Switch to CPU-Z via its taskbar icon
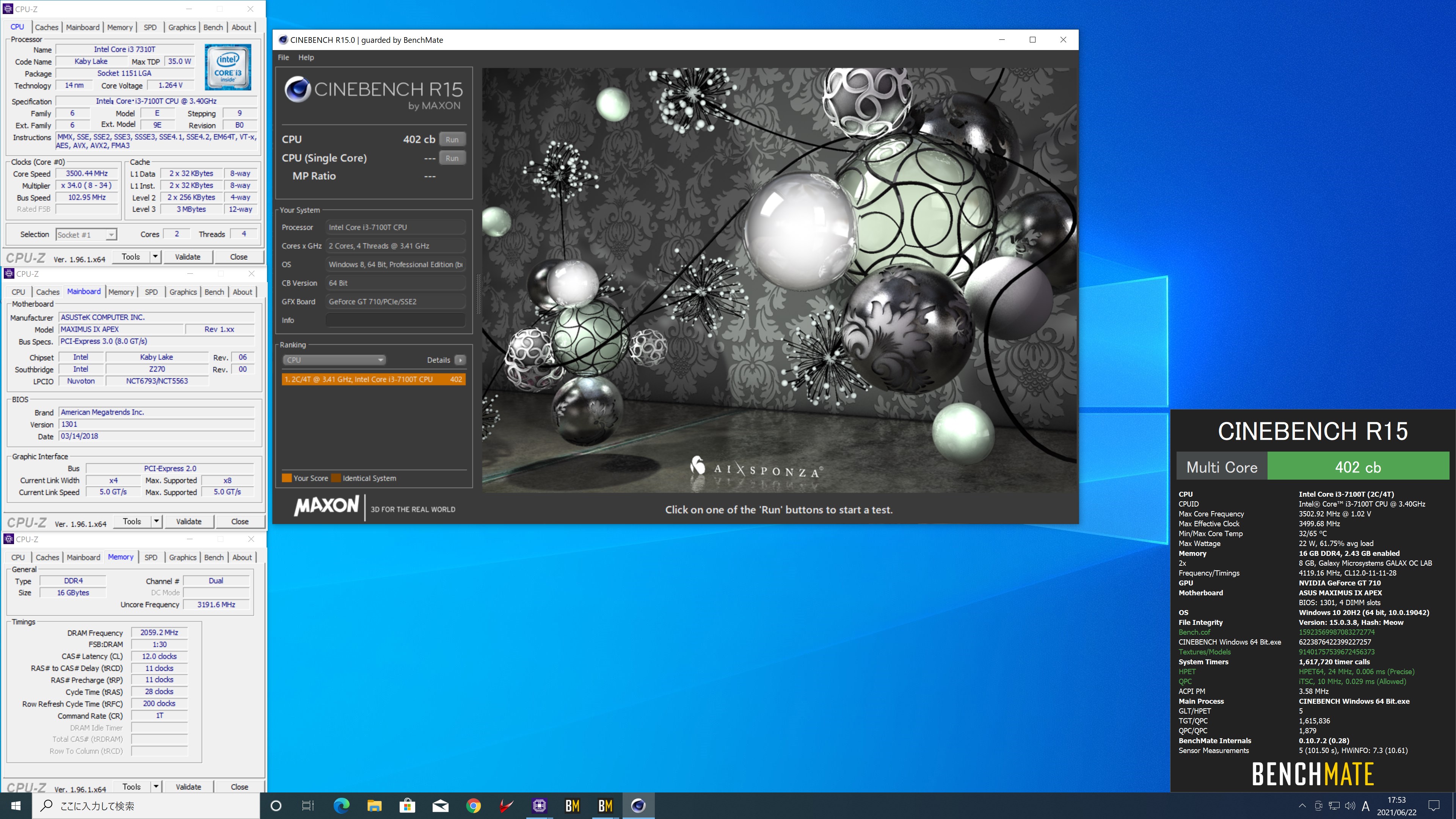The width and height of the screenshot is (1456, 819). tap(539, 805)
